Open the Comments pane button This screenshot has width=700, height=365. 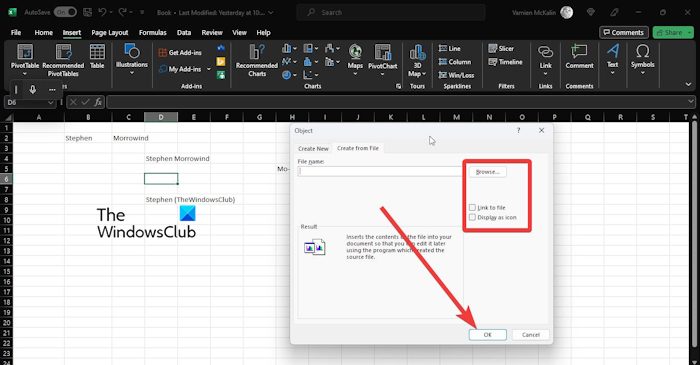coord(624,33)
